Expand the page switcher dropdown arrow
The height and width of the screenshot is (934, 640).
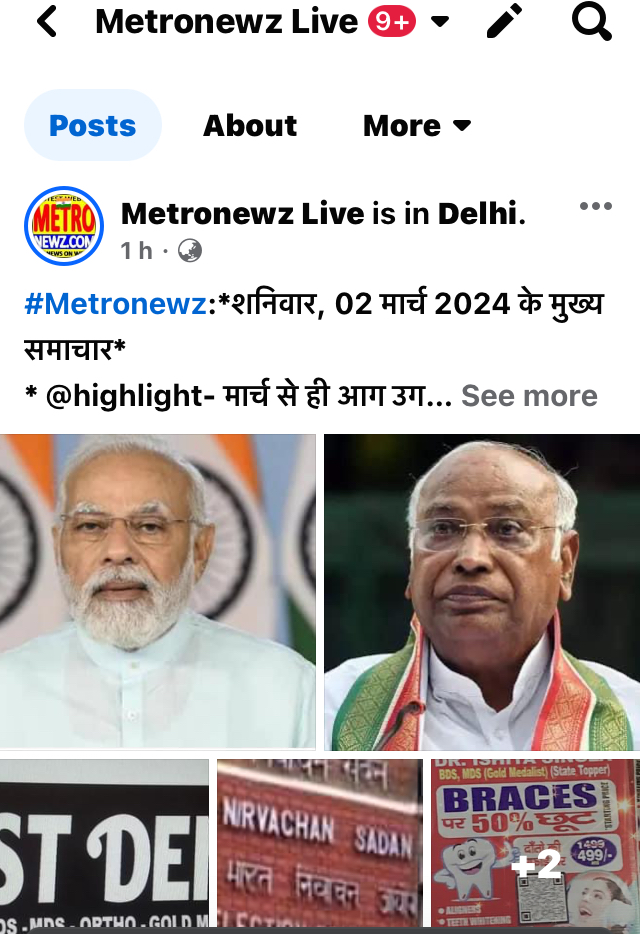[x=440, y=22]
